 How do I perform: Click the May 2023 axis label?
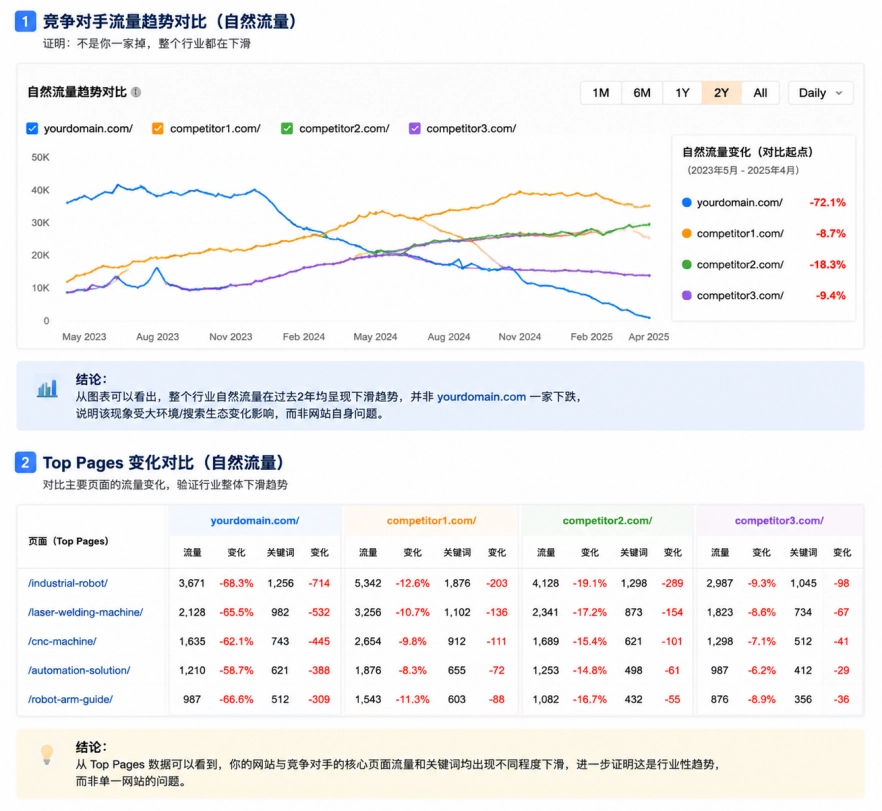84,336
